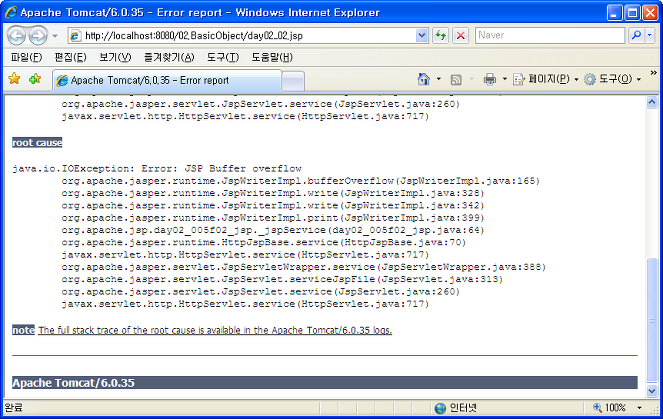The height and width of the screenshot is (419, 663).
Task: Expand the Print options dropdown arrow
Action: [504, 79]
